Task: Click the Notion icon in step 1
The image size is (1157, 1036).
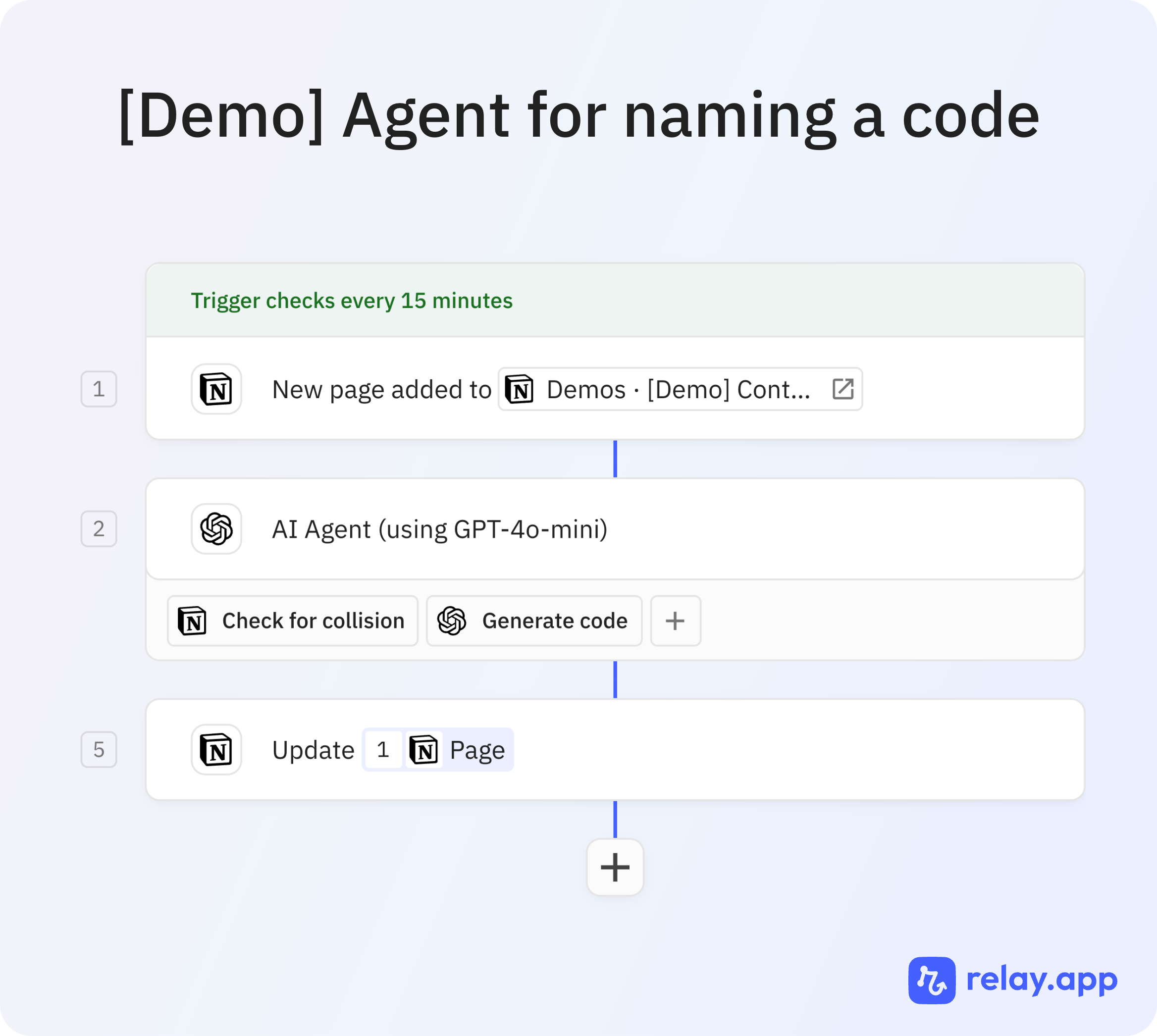Action: pos(216,389)
